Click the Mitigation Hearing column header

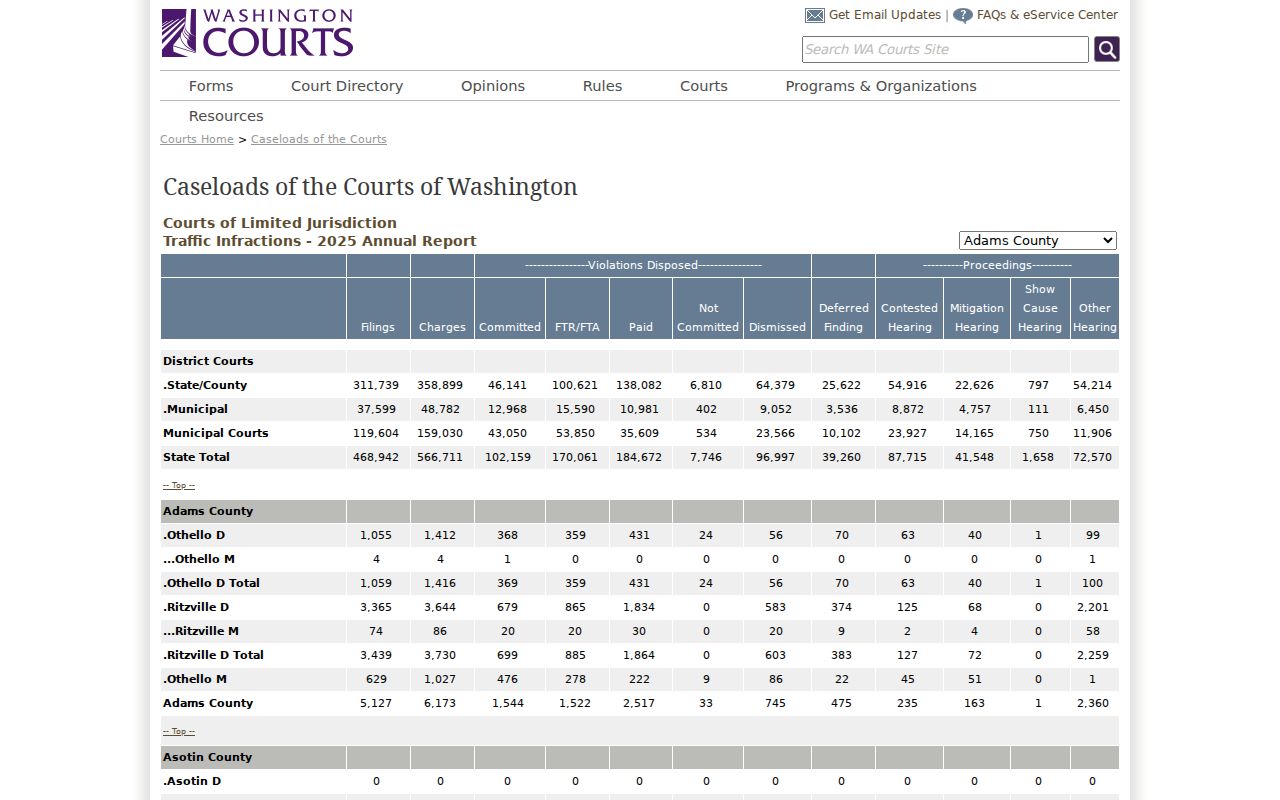tap(977, 318)
